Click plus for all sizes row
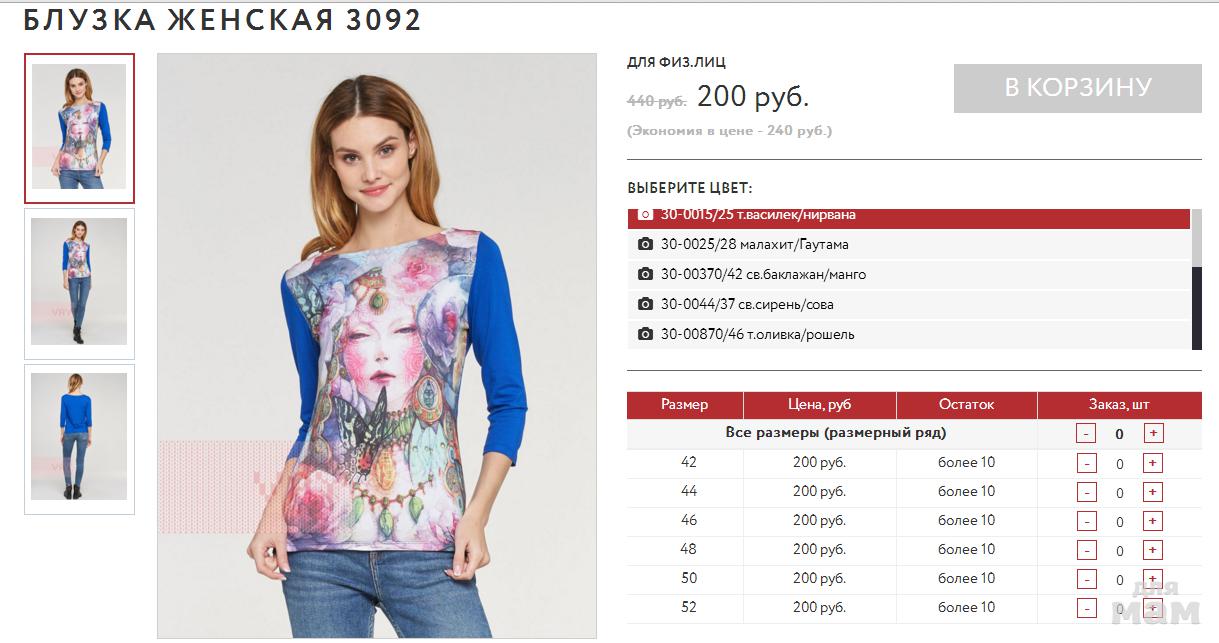Image resolution: width=1219 pixels, height=643 pixels. tap(1153, 433)
